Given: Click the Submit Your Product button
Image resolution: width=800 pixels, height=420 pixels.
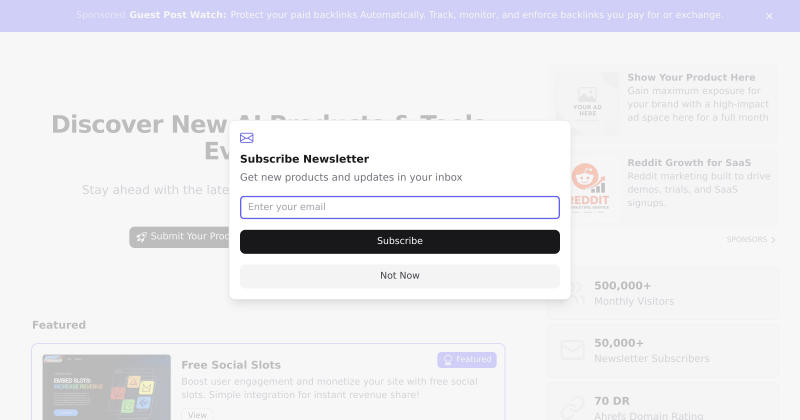Looking at the screenshot, I should pyautogui.click(x=181, y=237).
